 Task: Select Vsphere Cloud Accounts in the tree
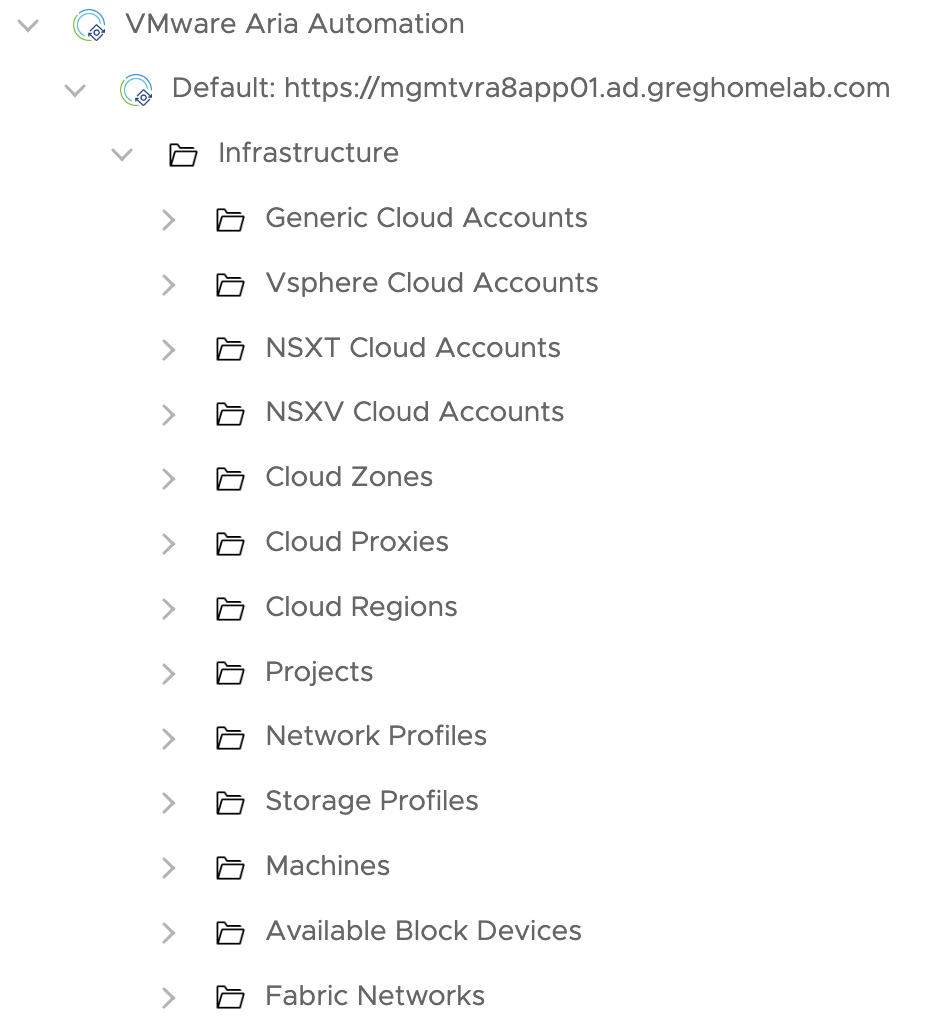pyautogui.click(x=432, y=283)
